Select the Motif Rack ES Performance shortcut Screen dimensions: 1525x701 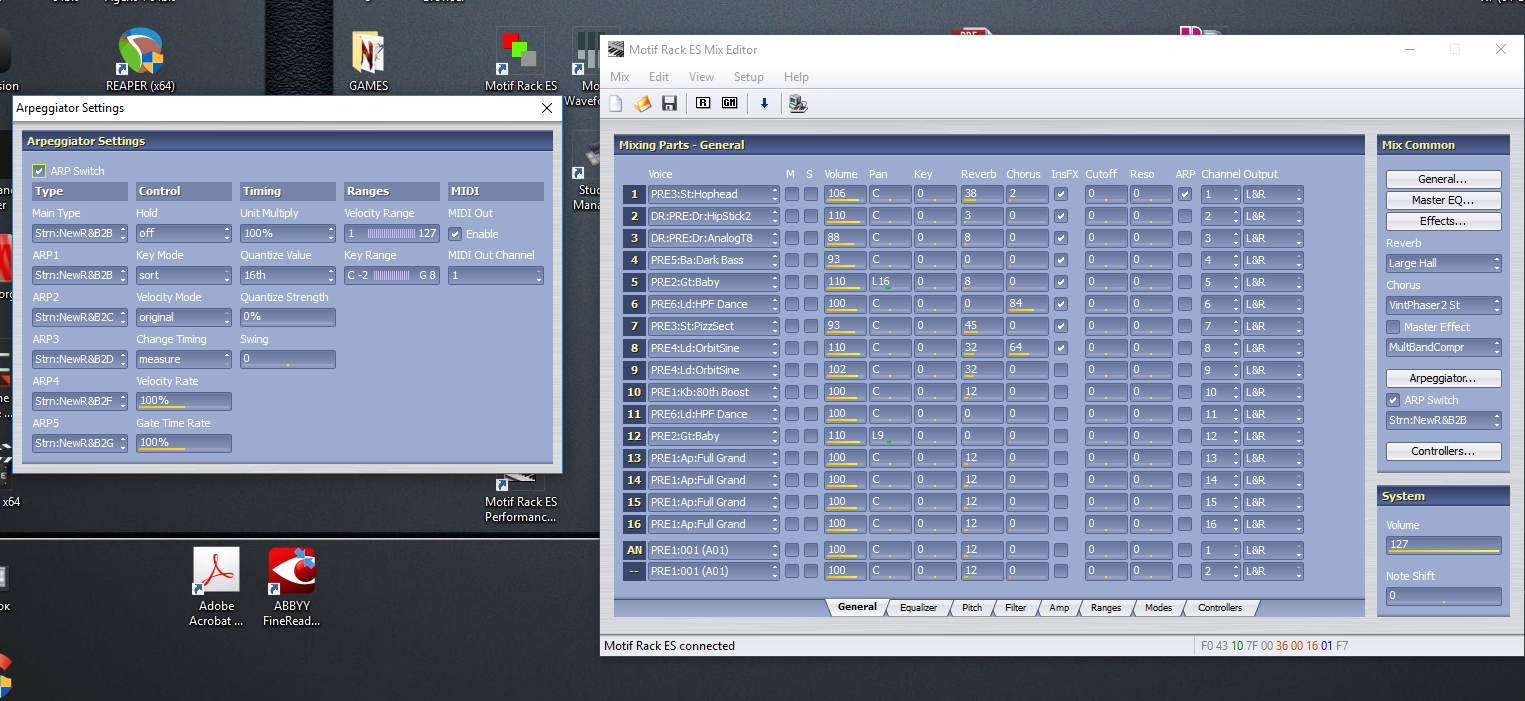[521, 497]
